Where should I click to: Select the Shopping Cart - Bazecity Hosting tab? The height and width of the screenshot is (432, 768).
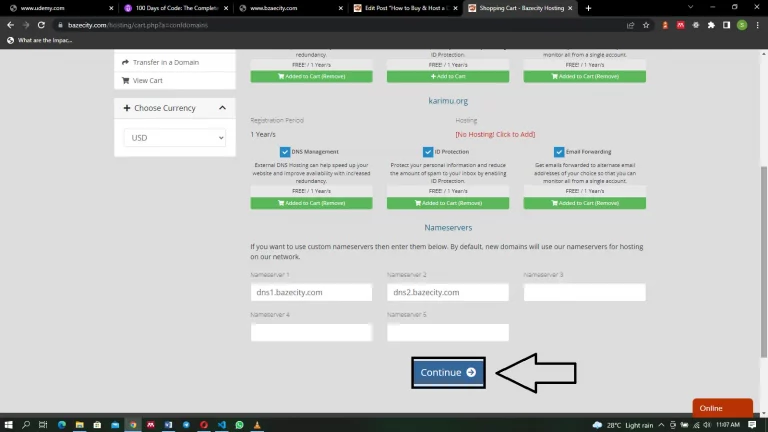[x=521, y=8]
